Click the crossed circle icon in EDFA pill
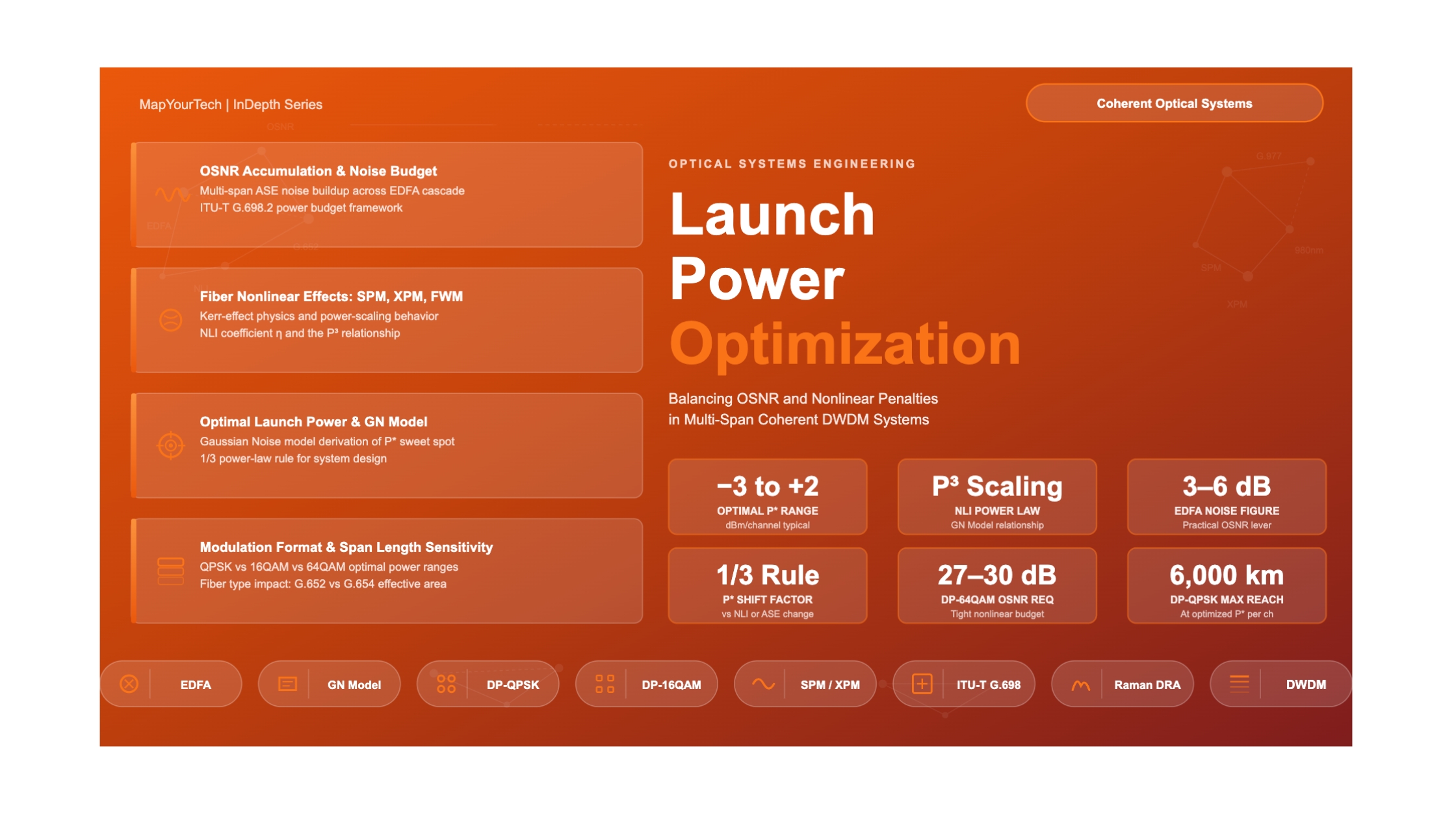The image size is (1456, 819). [x=129, y=684]
